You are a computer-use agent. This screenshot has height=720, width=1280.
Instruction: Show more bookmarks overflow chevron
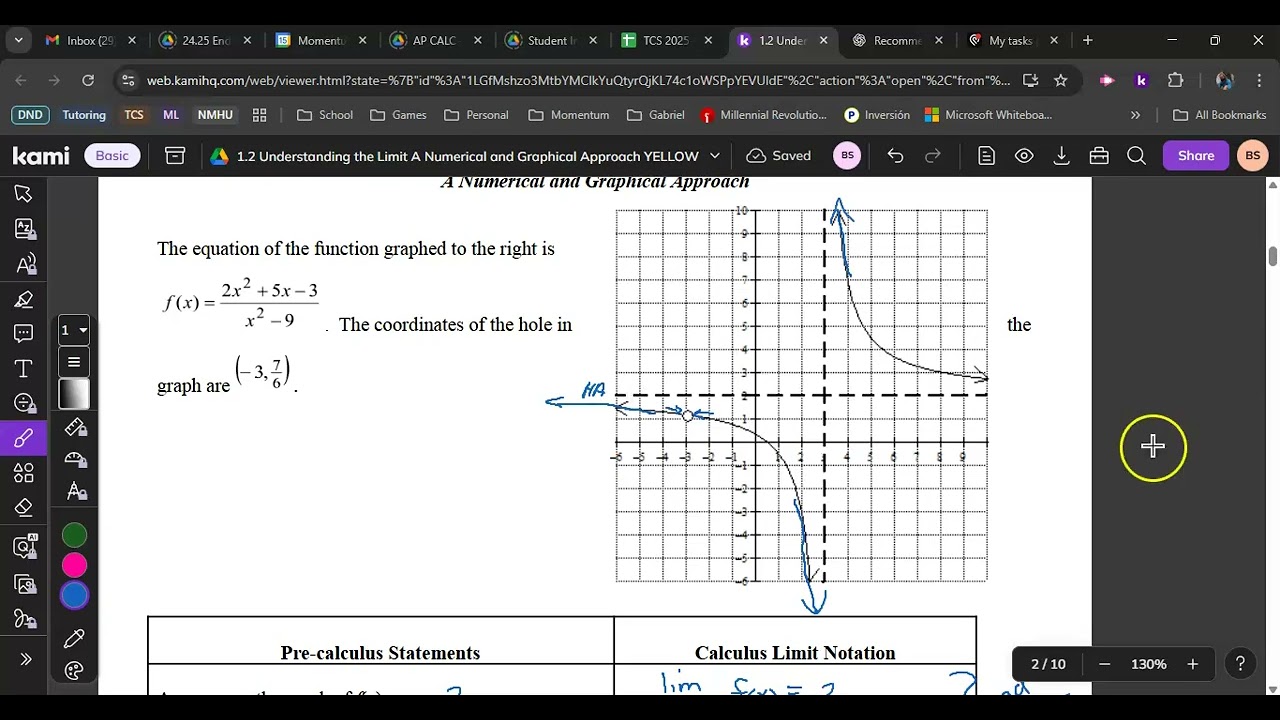(x=1135, y=115)
